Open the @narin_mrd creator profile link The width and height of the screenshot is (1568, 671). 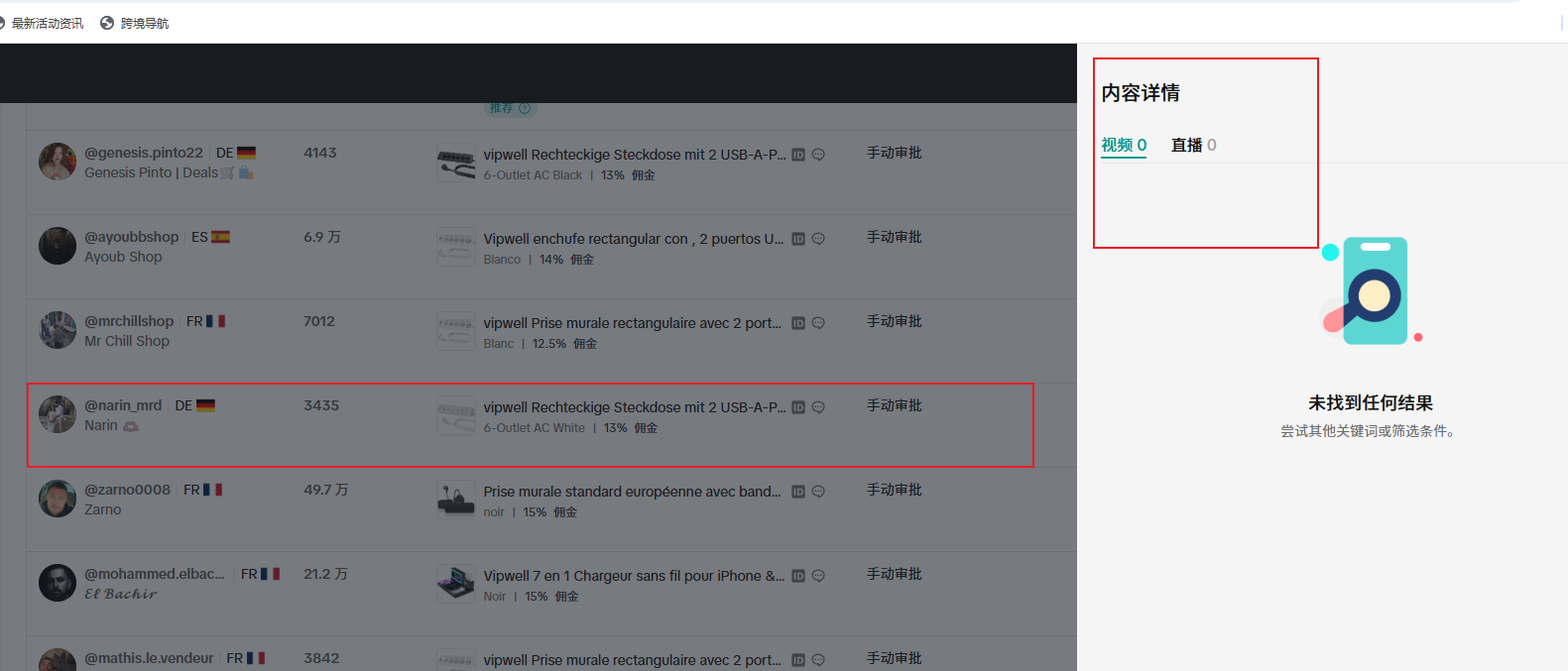(123, 405)
